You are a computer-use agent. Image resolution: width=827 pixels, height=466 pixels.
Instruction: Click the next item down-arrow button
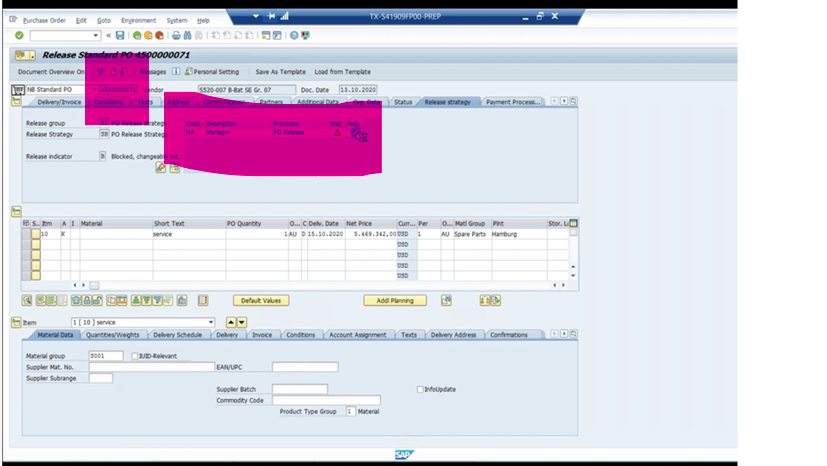pyautogui.click(x=242, y=322)
